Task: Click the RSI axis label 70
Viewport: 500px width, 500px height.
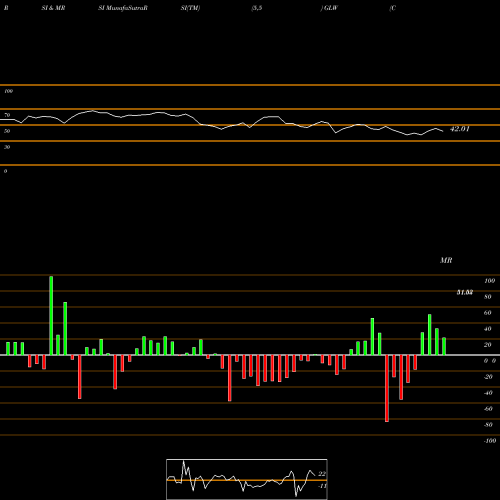Action: (7, 115)
